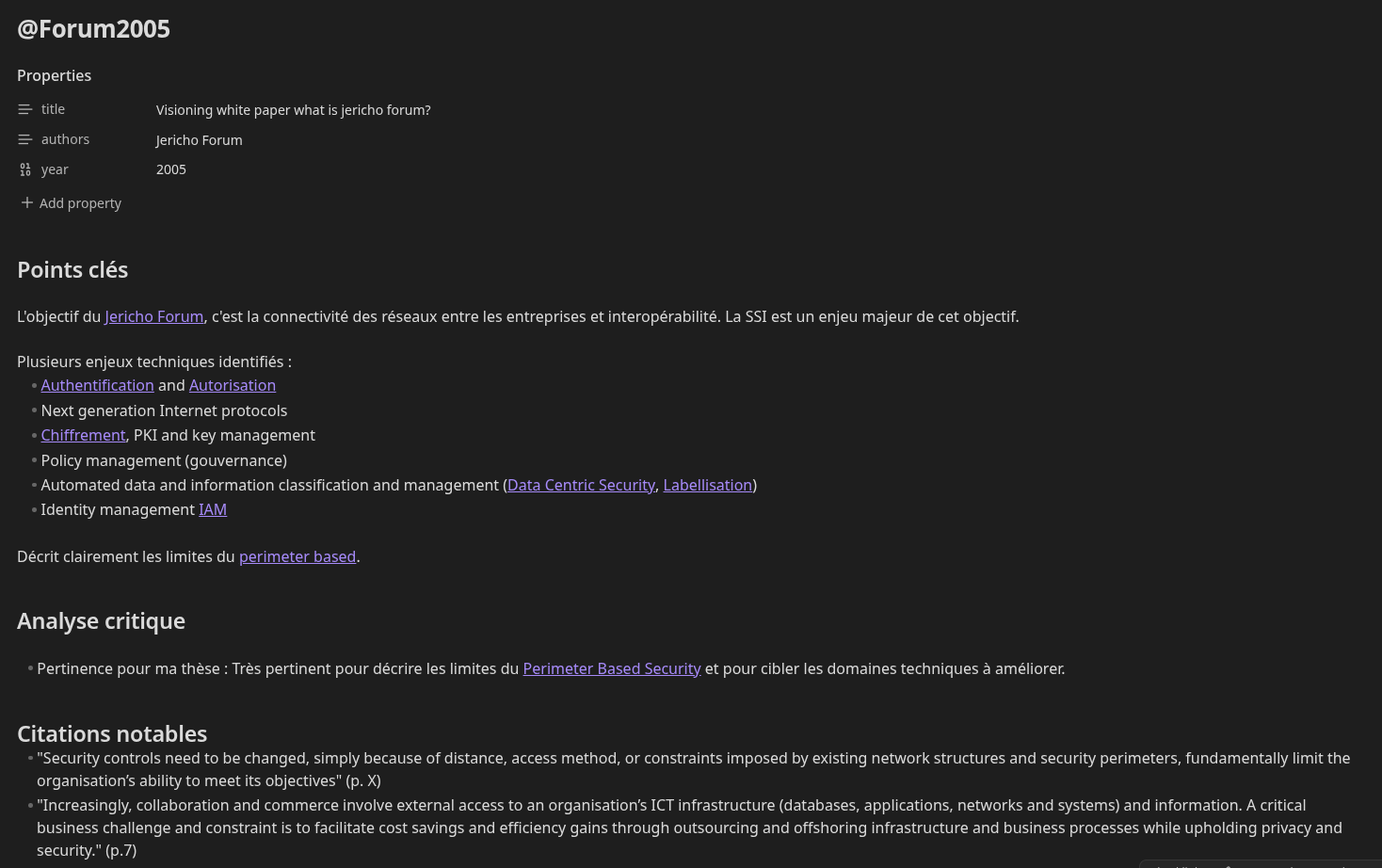Image resolution: width=1382 pixels, height=868 pixels.
Task: Open the Chiffrement note link
Action: [x=83, y=435]
